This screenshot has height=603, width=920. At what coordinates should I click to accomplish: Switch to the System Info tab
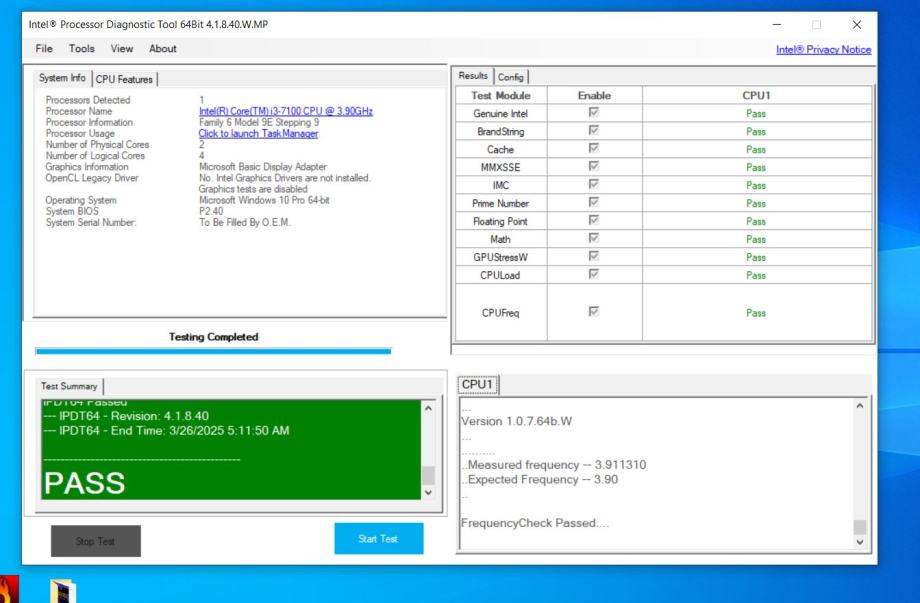[62, 78]
